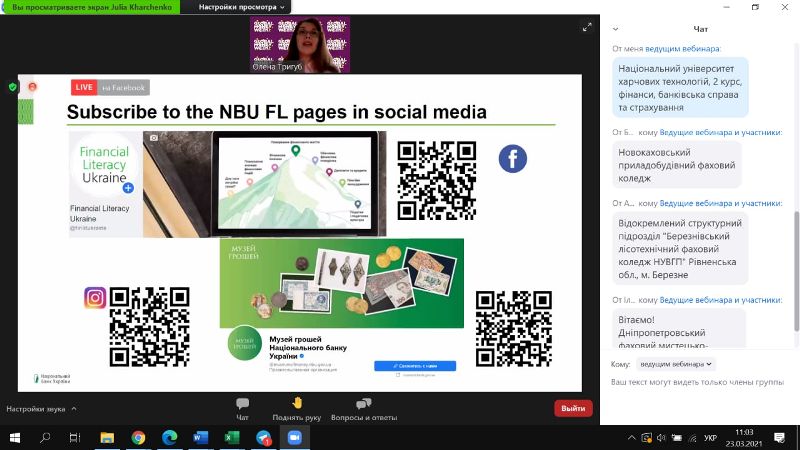Image resolution: width=800 pixels, height=450 pixels.
Task: Click the Zoom icon in taskbar
Action: coord(294,438)
